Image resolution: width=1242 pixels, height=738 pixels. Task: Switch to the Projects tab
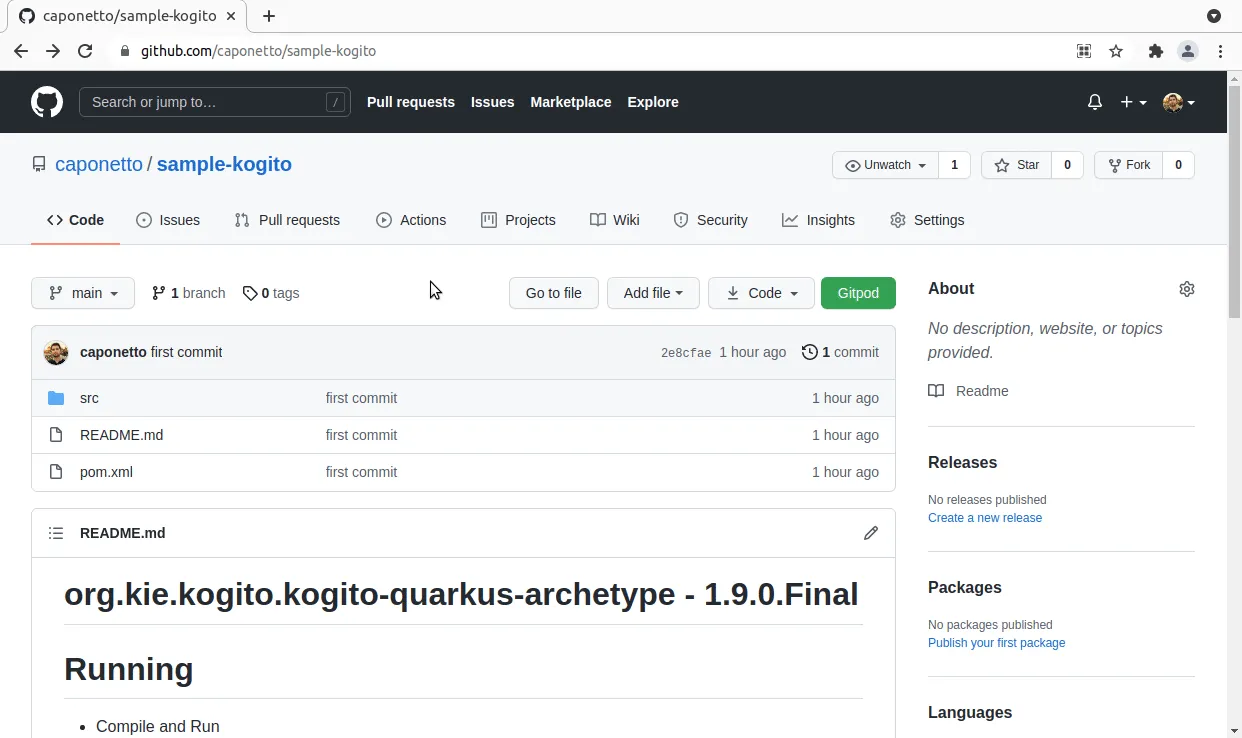pos(518,220)
